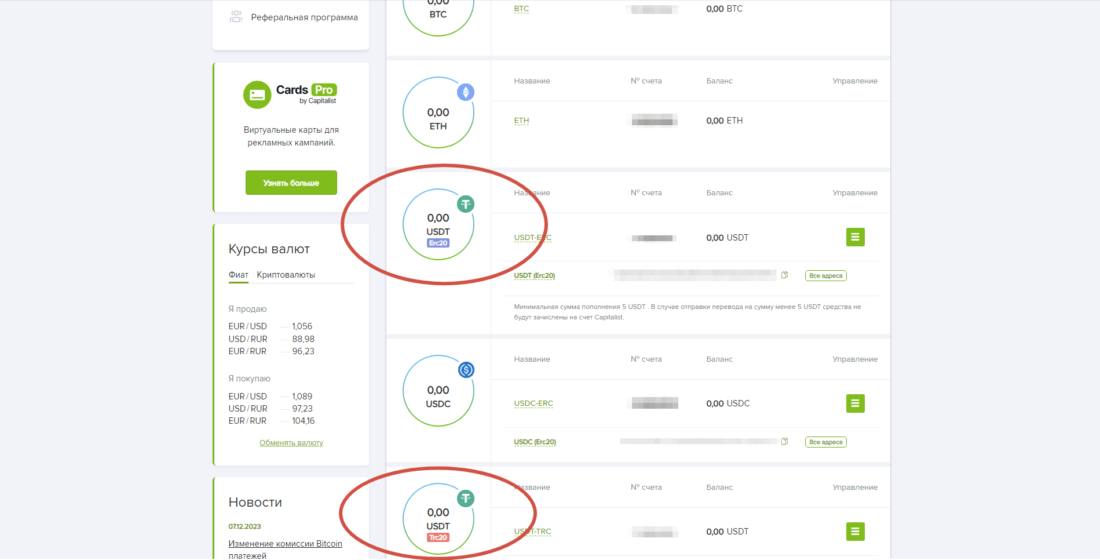Viewport: 1100px width, 560px height.
Task: Click the USDC (Erc20) address label
Action: pyautogui.click(x=535, y=442)
